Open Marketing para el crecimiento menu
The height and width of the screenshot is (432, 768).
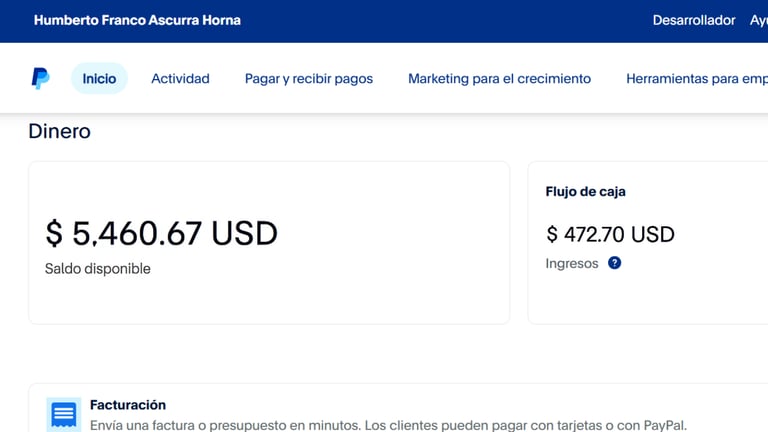click(499, 78)
